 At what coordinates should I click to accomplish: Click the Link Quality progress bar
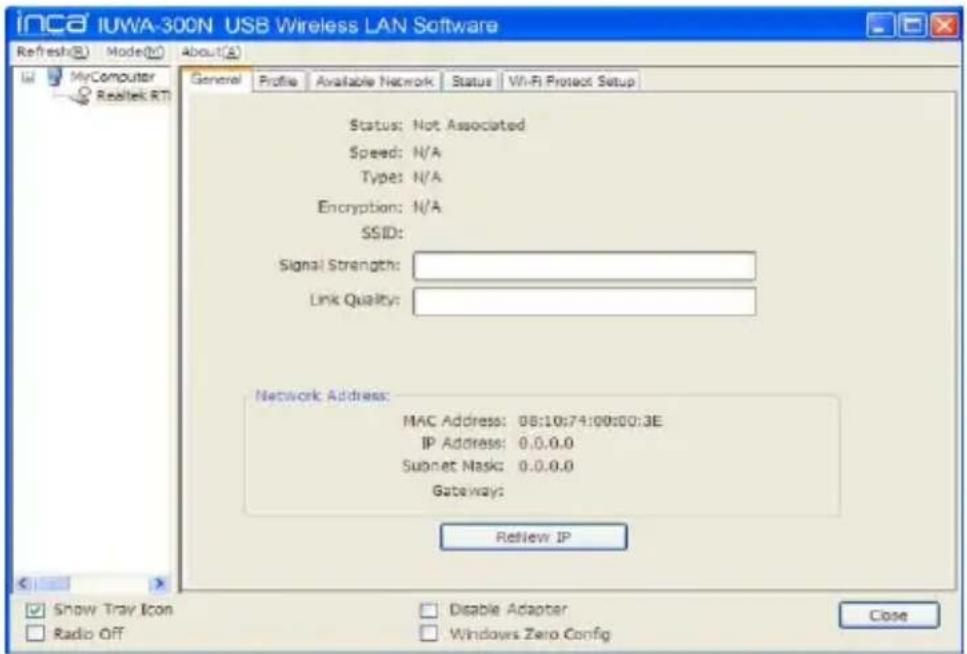(584, 301)
